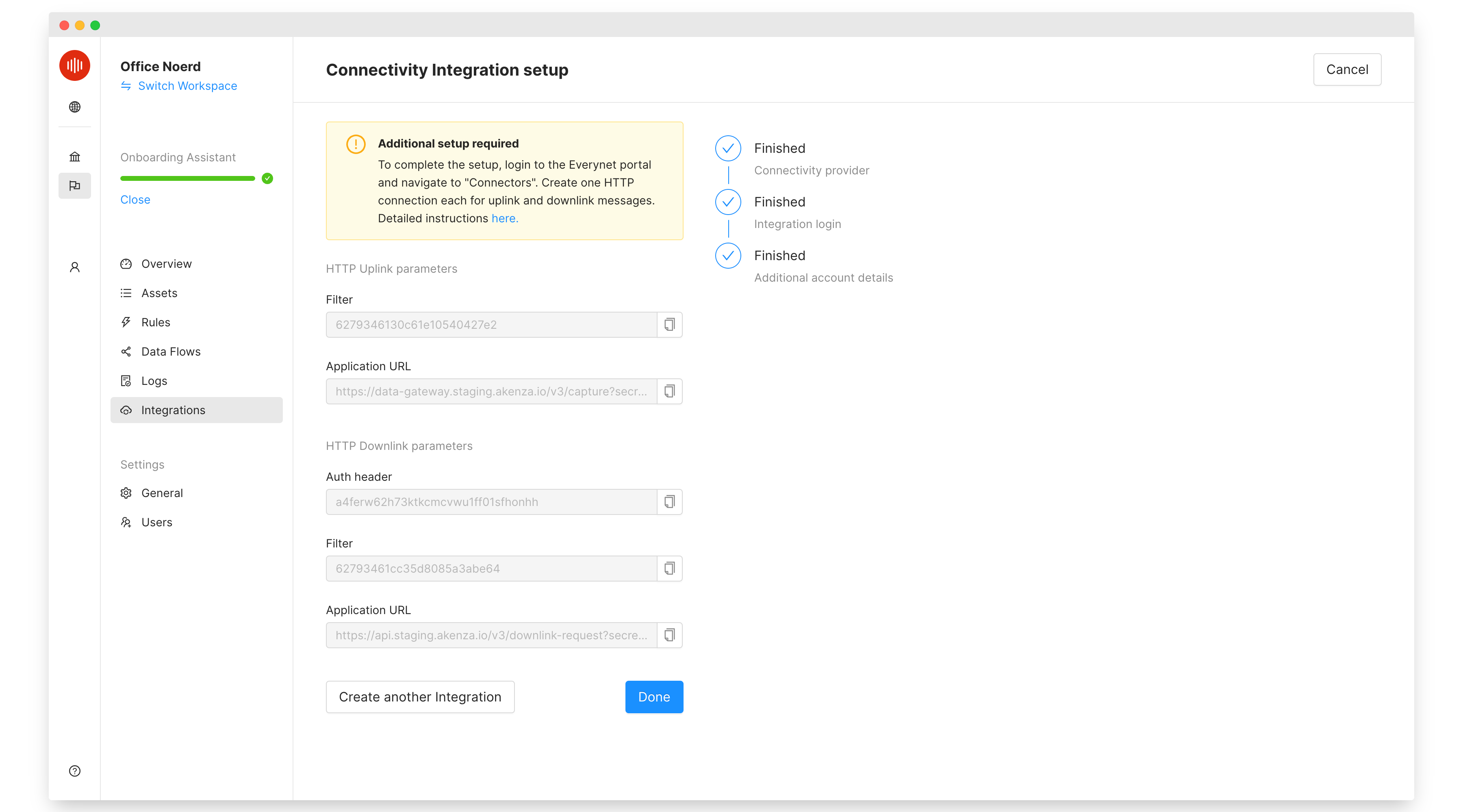Open the help question mark icon

(74, 771)
